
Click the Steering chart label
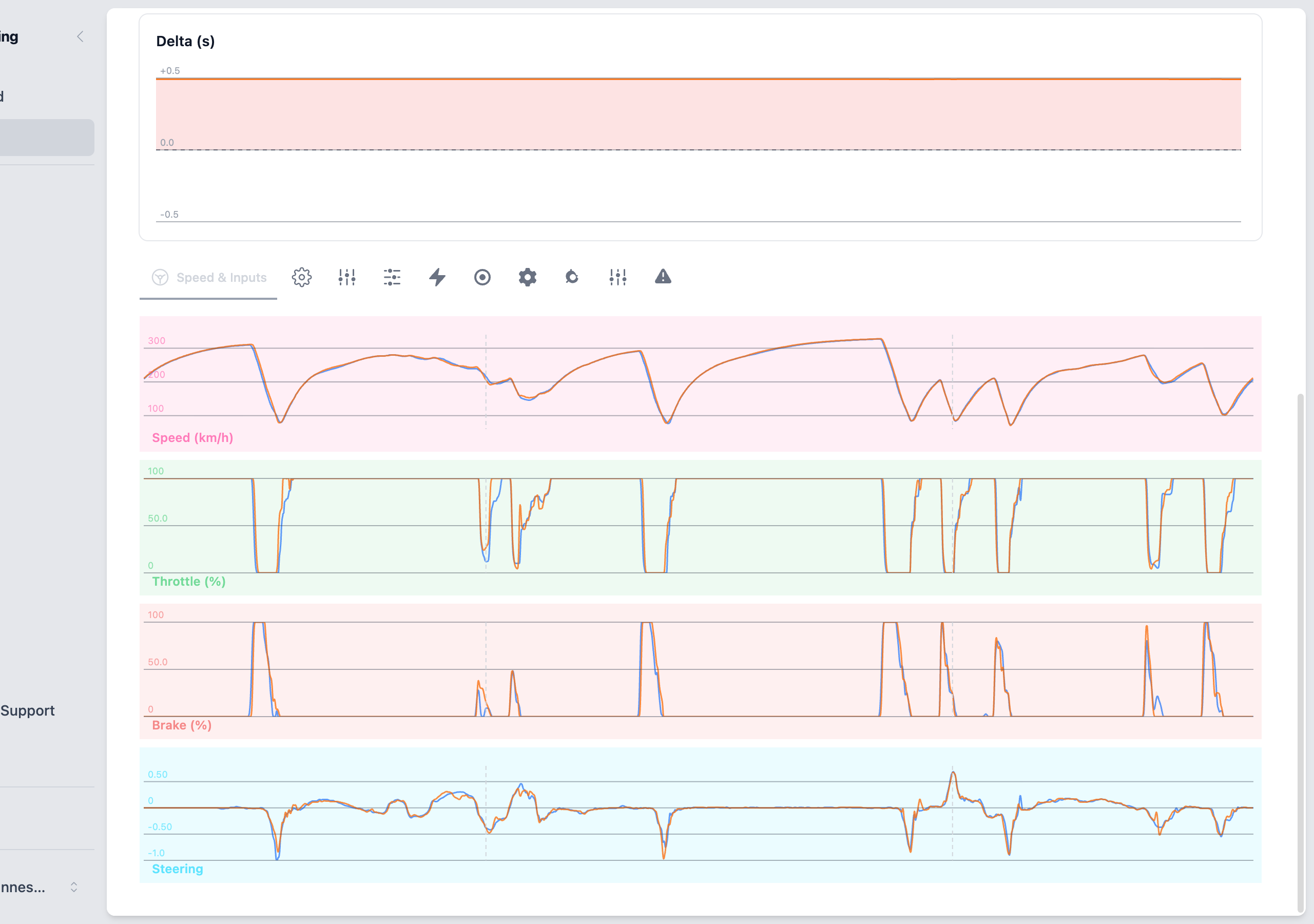point(178,869)
